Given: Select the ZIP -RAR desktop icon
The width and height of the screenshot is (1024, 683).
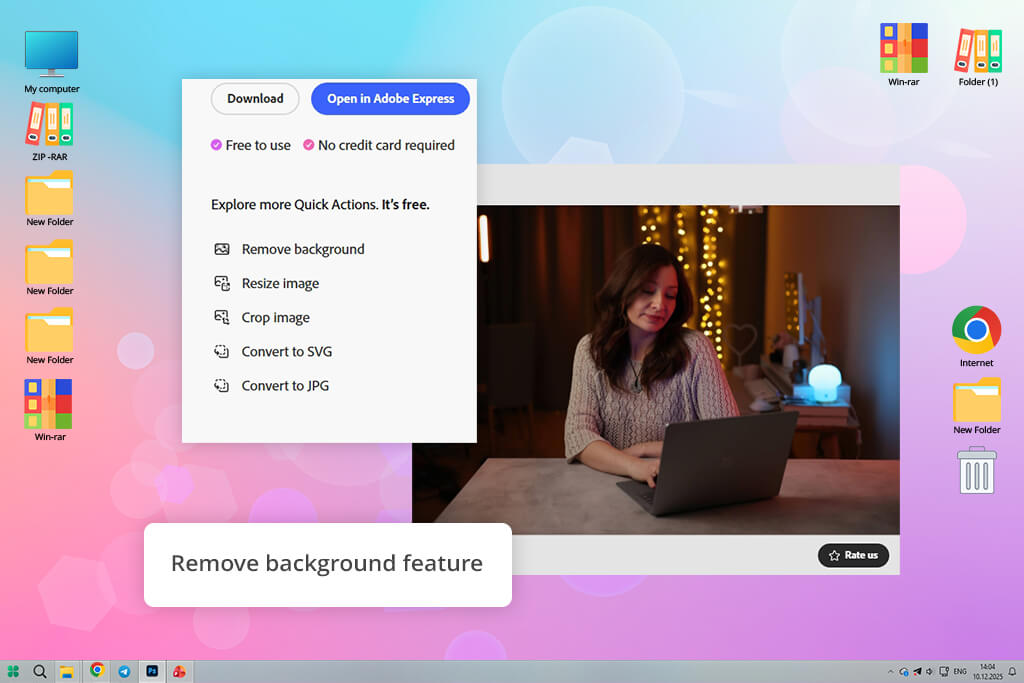Looking at the screenshot, I should 50,132.
